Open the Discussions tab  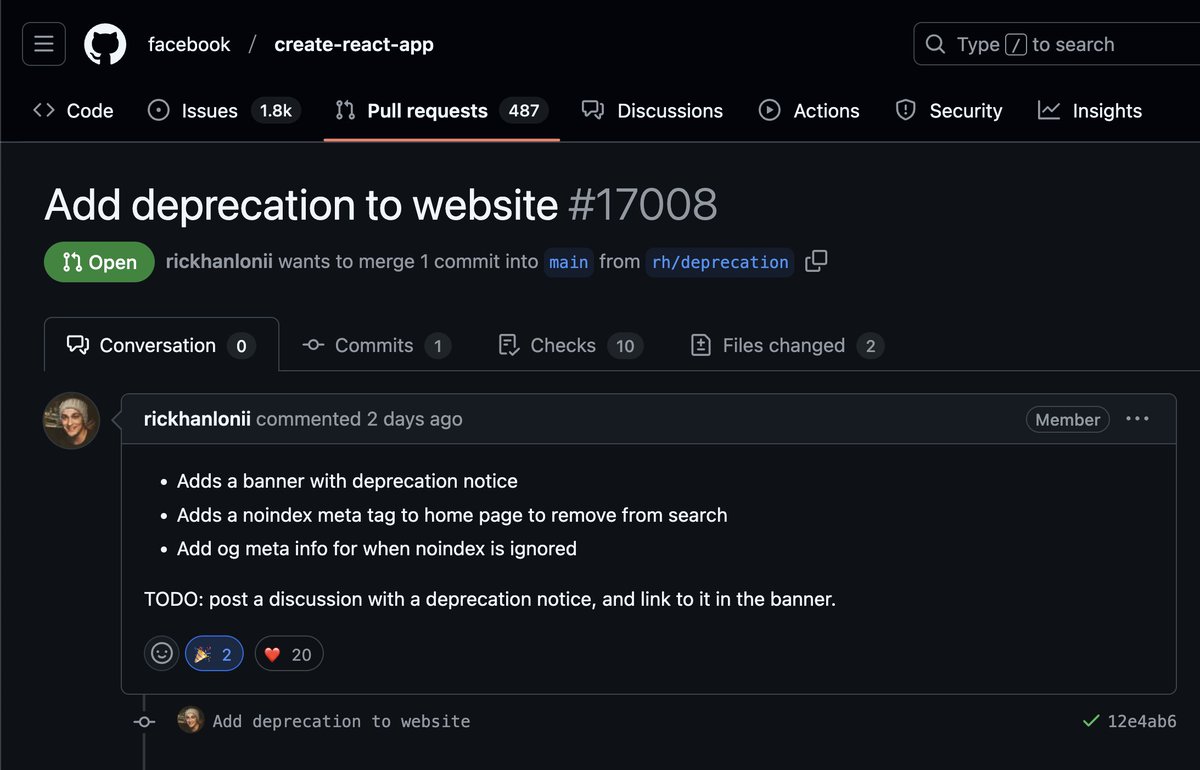coord(653,111)
